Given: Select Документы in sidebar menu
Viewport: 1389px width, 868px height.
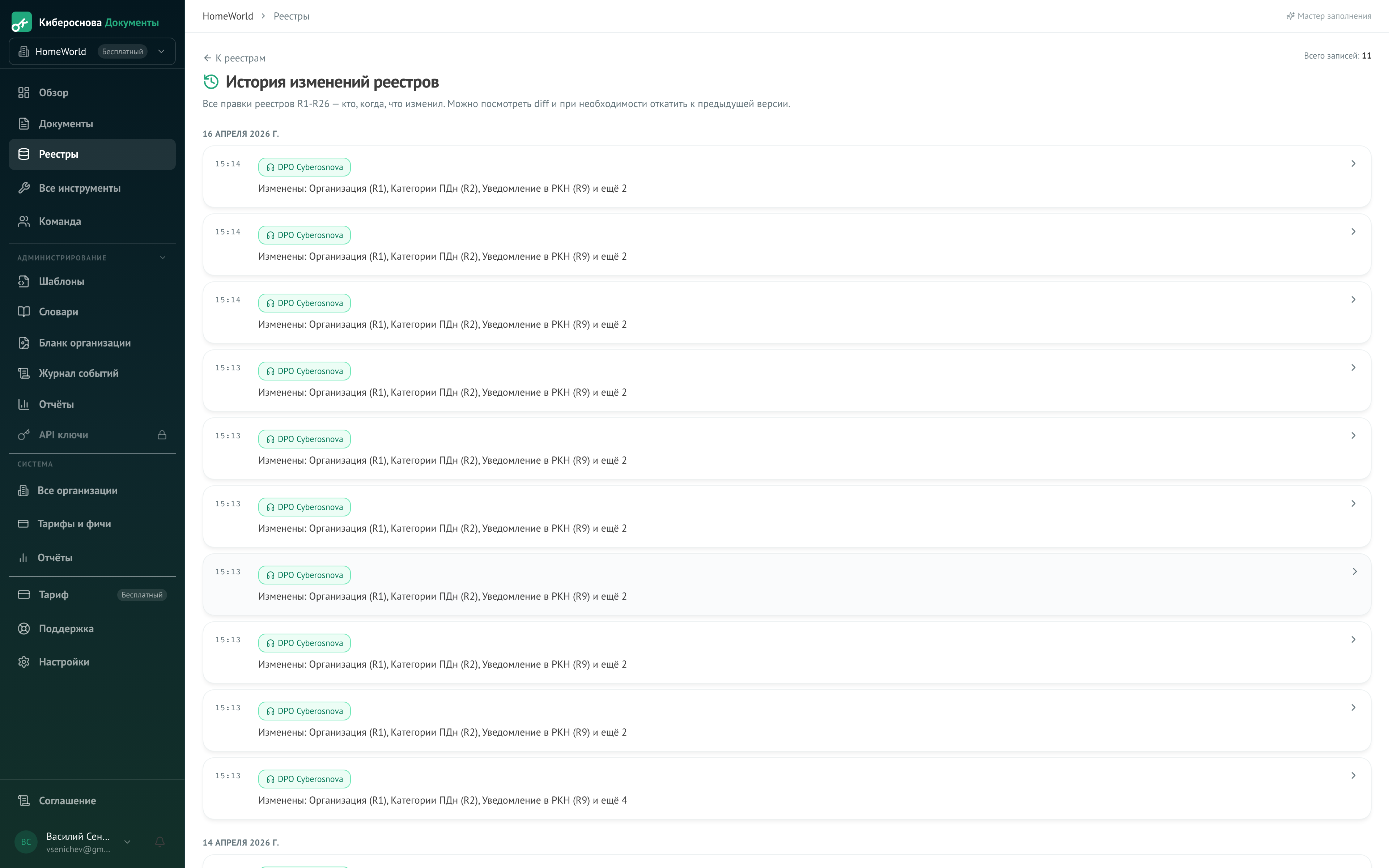Looking at the screenshot, I should 65,123.
